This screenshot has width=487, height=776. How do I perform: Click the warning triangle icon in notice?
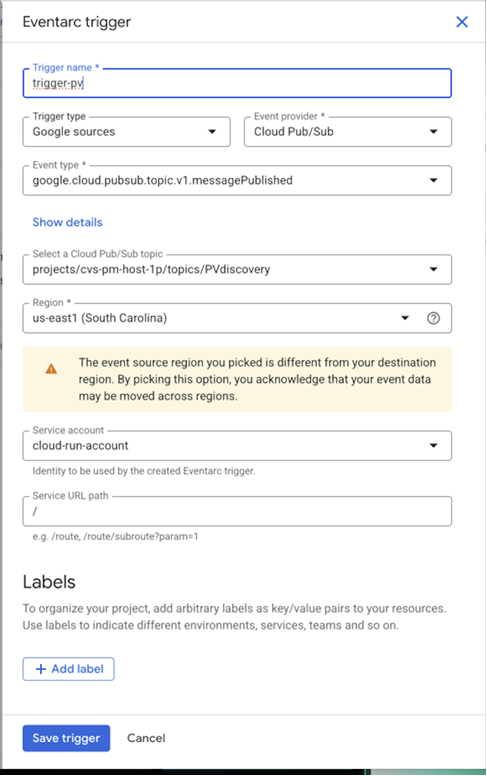click(x=51, y=369)
